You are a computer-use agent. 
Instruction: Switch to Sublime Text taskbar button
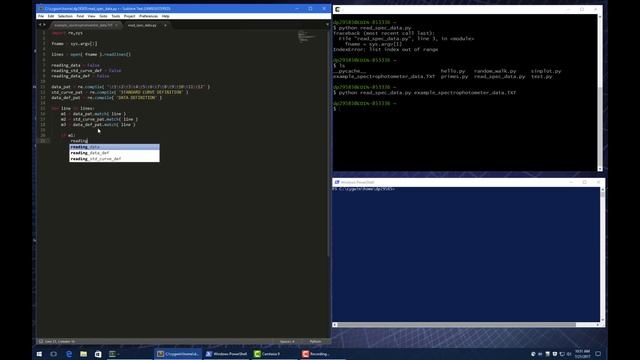point(178,354)
